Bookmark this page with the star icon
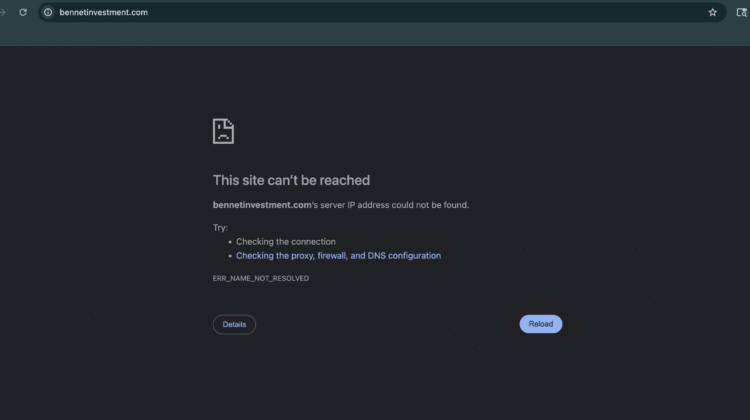This screenshot has height=420, width=750. (x=713, y=12)
